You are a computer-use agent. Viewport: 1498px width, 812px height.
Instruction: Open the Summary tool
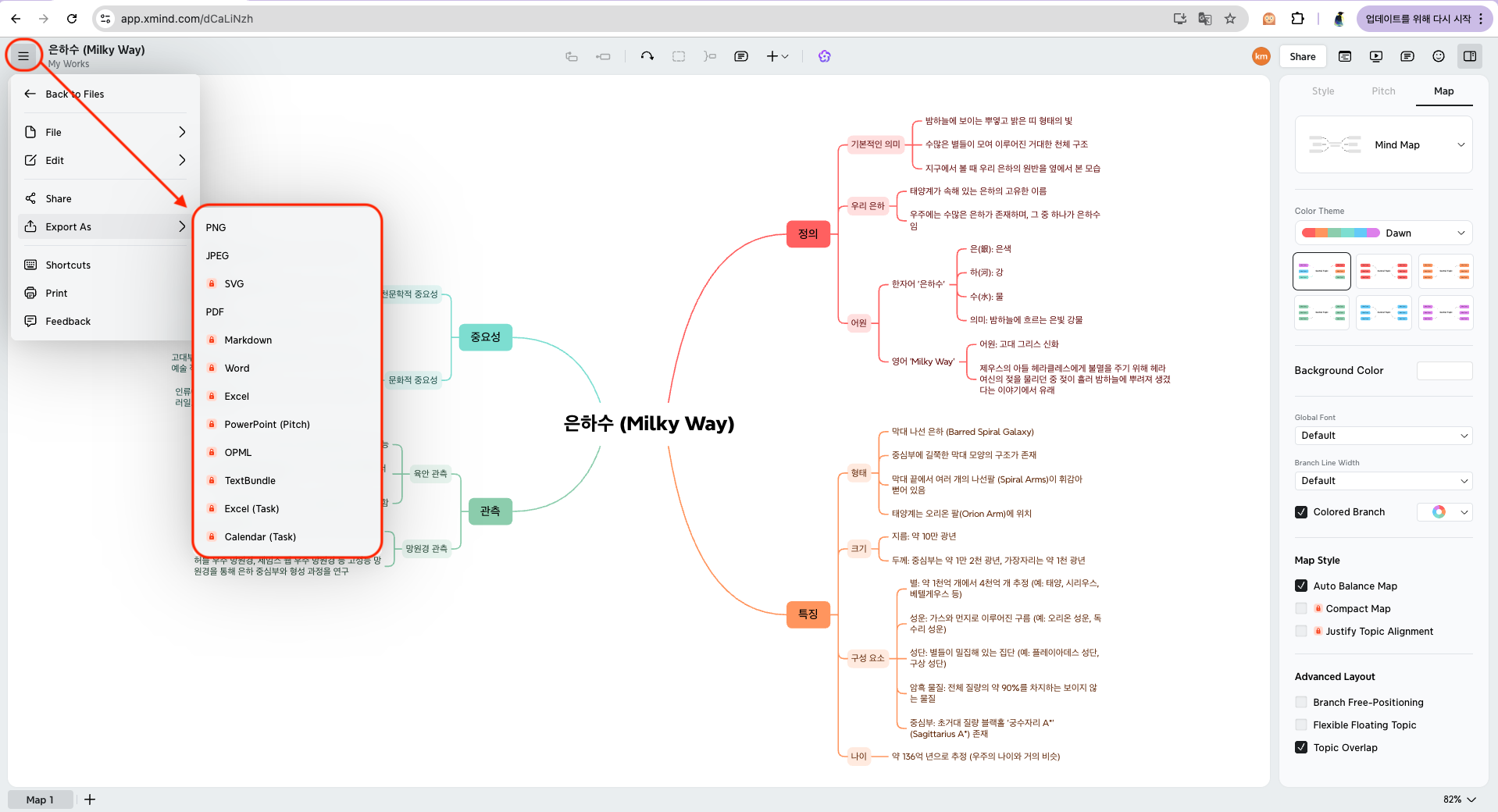pyautogui.click(x=709, y=56)
